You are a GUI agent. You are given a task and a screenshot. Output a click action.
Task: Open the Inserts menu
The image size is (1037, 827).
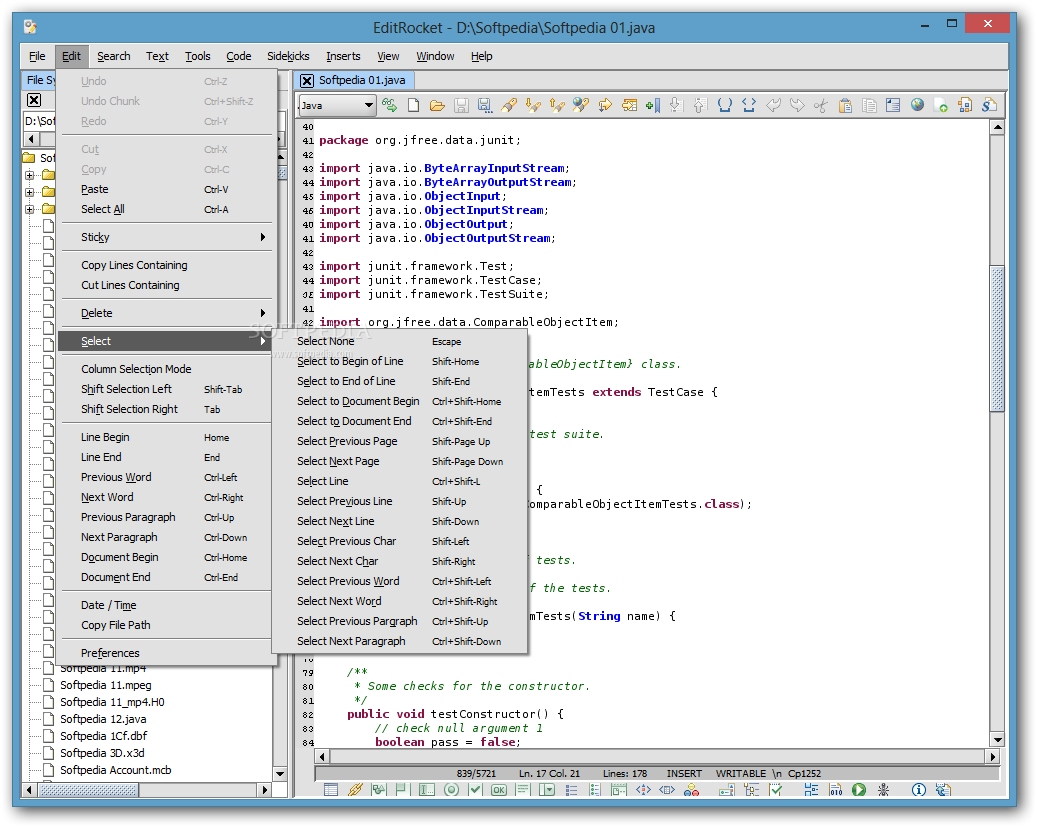pyautogui.click(x=343, y=56)
